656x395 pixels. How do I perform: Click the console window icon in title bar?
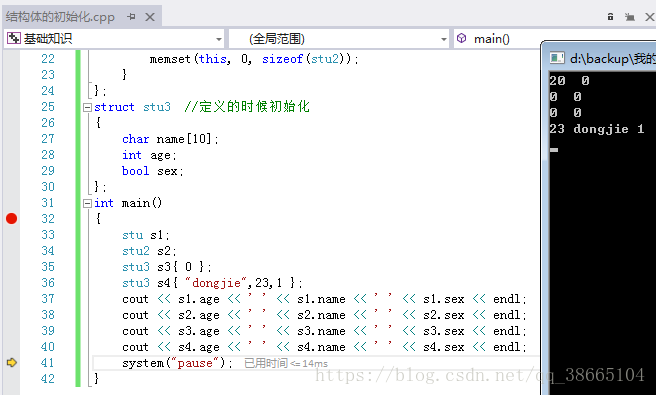point(557,58)
